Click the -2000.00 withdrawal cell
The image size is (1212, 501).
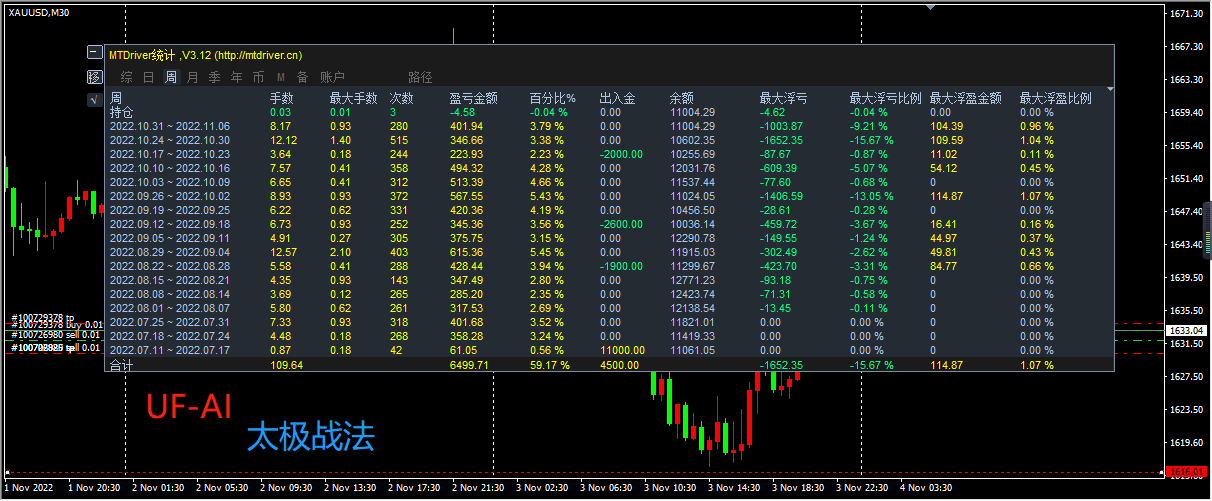(621, 155)
